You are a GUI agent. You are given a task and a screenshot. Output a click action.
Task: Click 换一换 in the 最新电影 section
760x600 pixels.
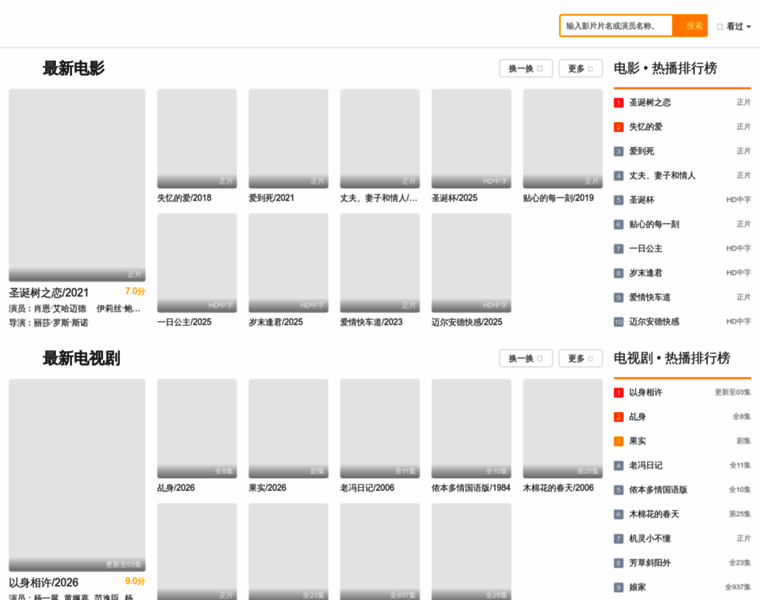(x=526, y=68)
